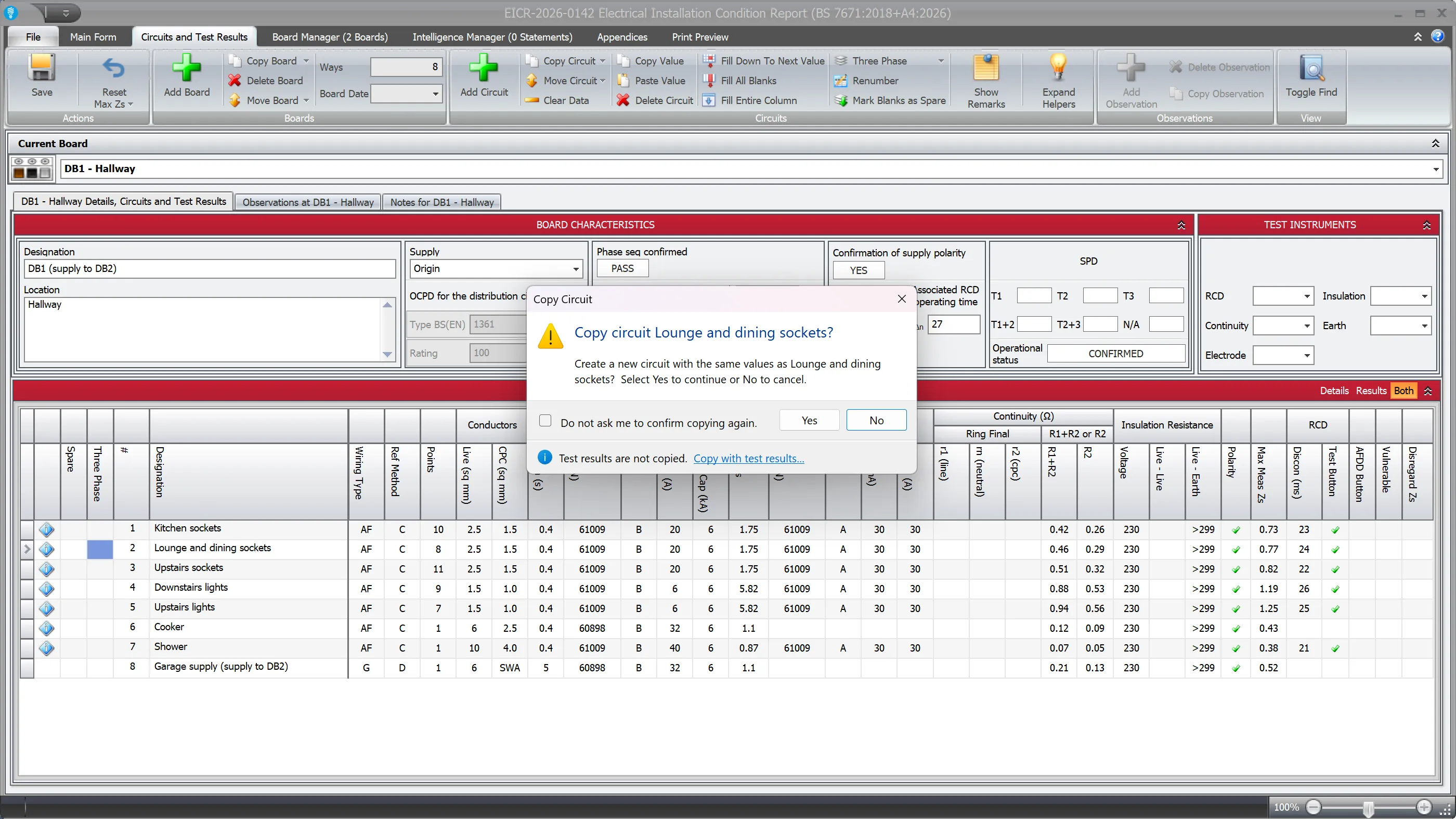Click the Delete Board red cross icon
This screenshot has height=819, width=1456.
(235, 80)
